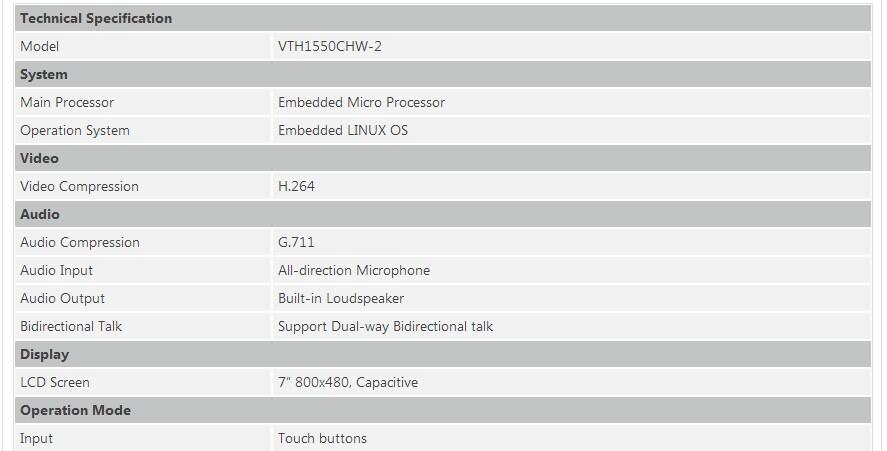Select Support Dual-way Bidirectional talk text
Screen dimensions: 887x451
click(x=385, y=326)
